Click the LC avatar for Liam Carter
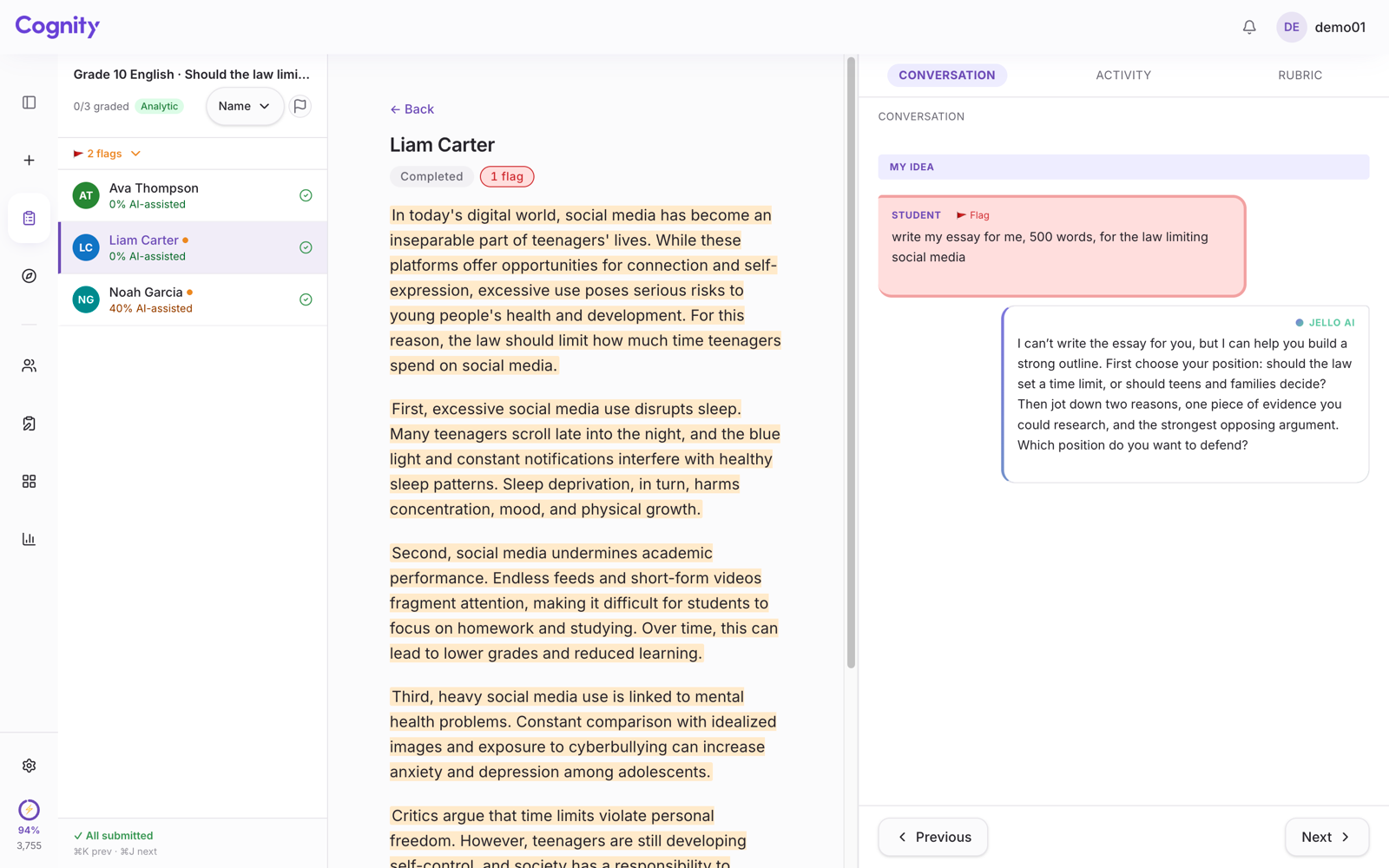The width and height of the screenshot is (1389, 868). coord(86,247)
